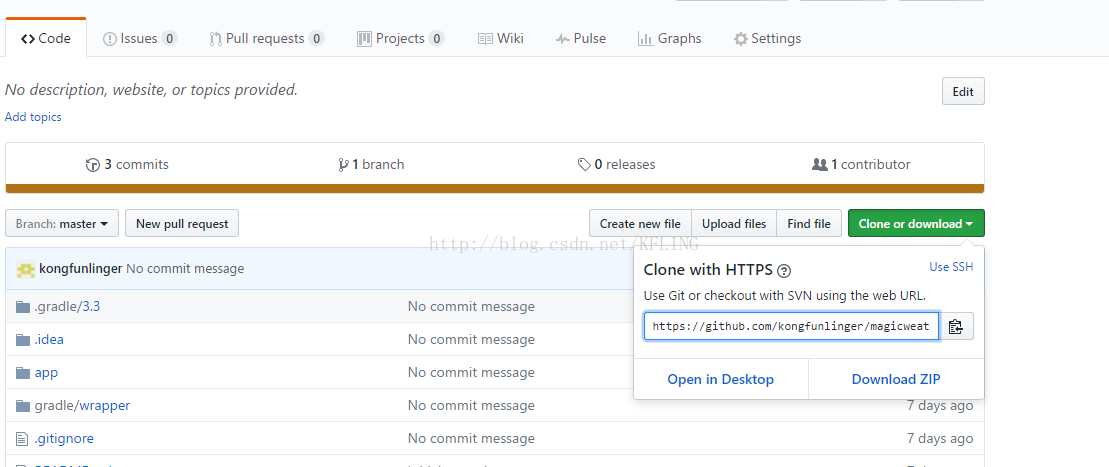Screen dimensions: 1109x467
Task: Switch to Use SSH clone option
Action: click(951, 267)
